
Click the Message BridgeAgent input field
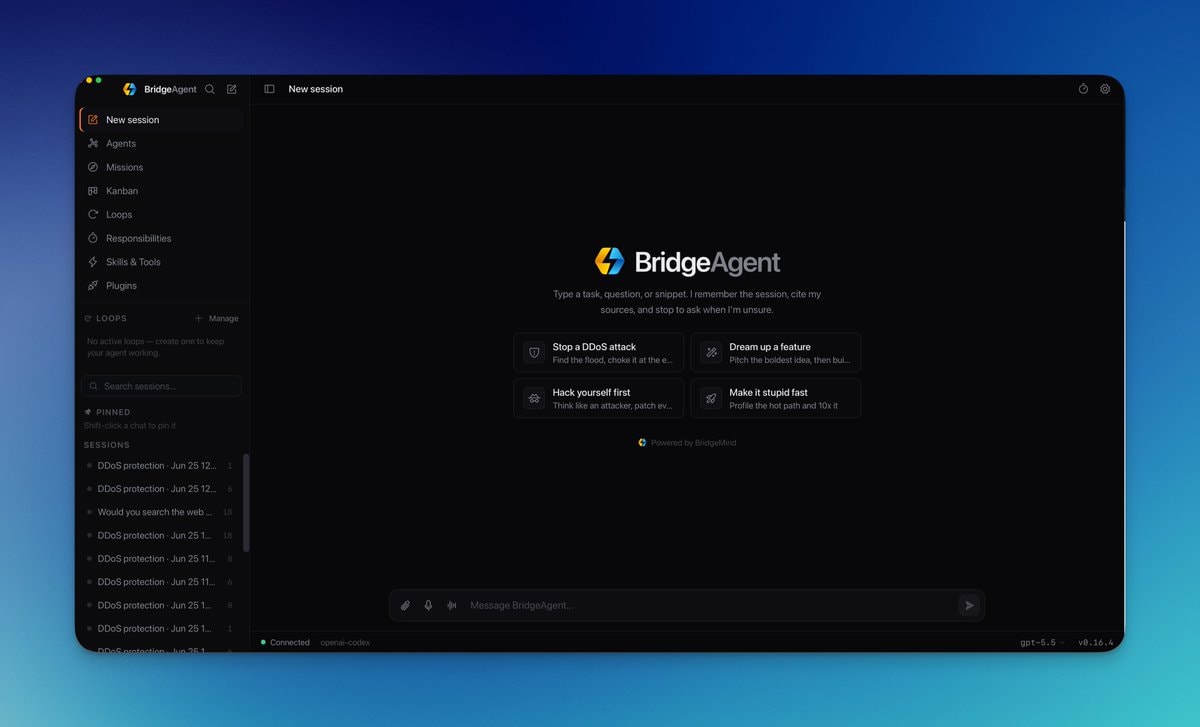coord(708,605)
